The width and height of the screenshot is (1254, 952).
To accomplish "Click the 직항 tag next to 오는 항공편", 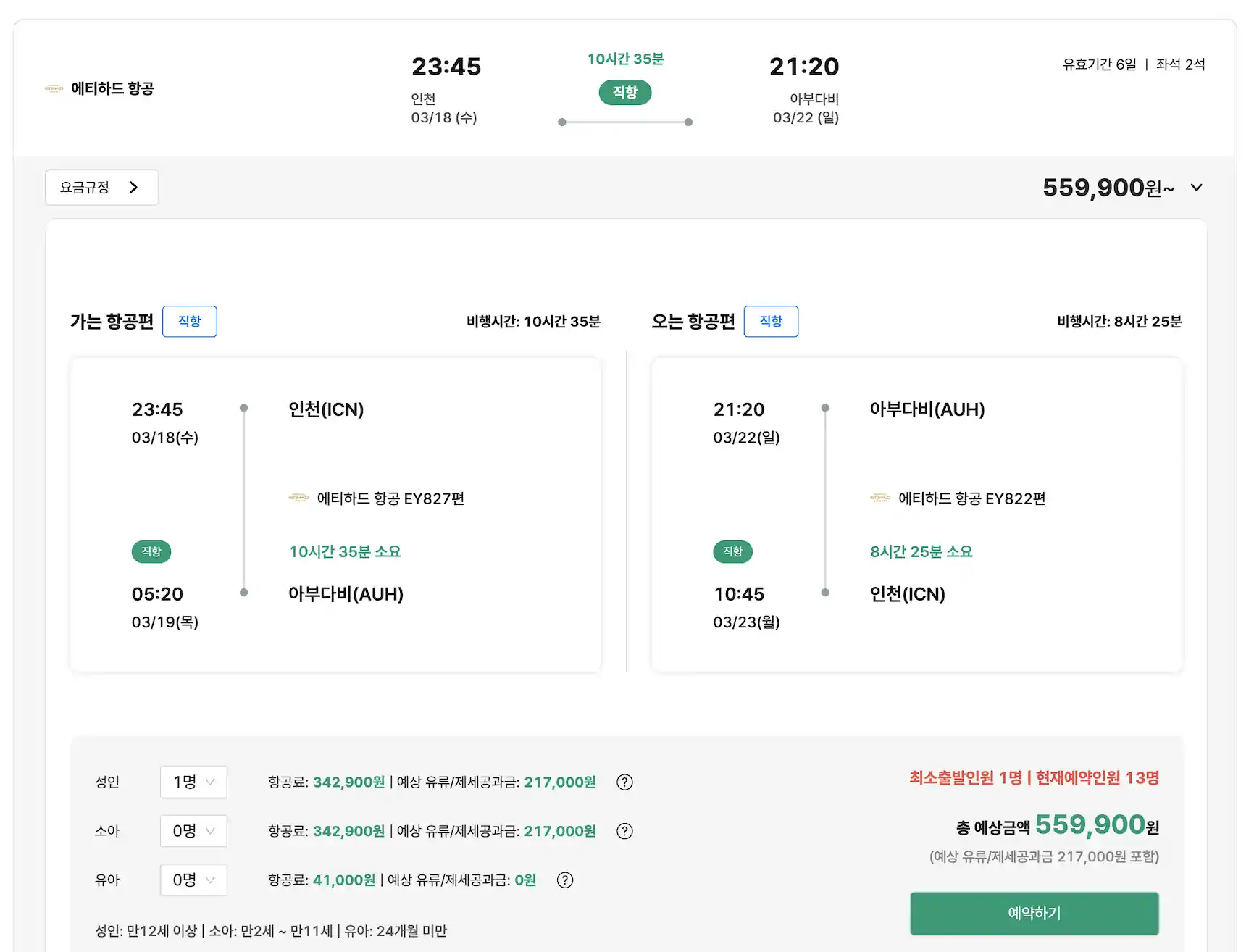I will click(771, 322).
